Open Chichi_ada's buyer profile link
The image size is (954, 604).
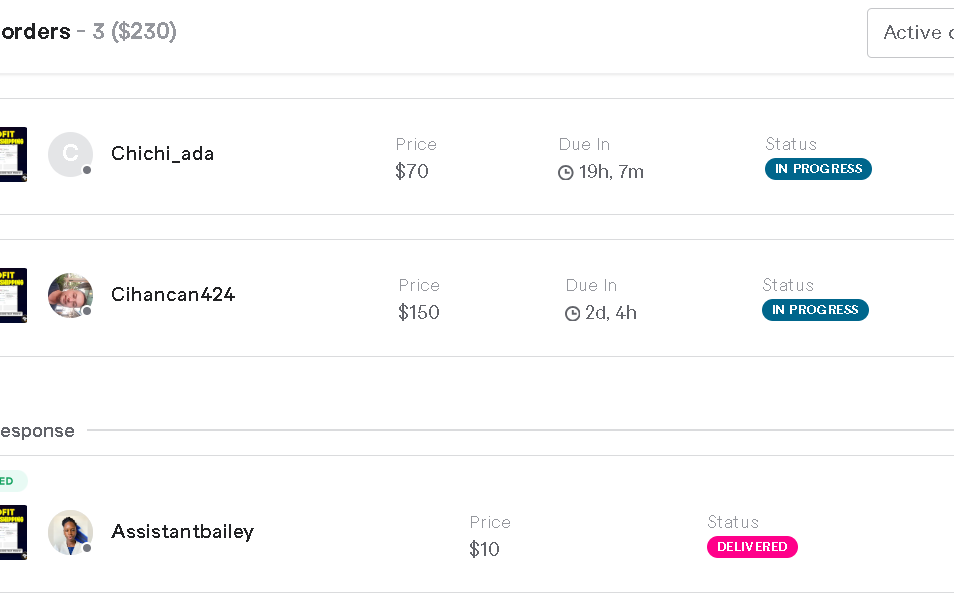coord(162,154)
